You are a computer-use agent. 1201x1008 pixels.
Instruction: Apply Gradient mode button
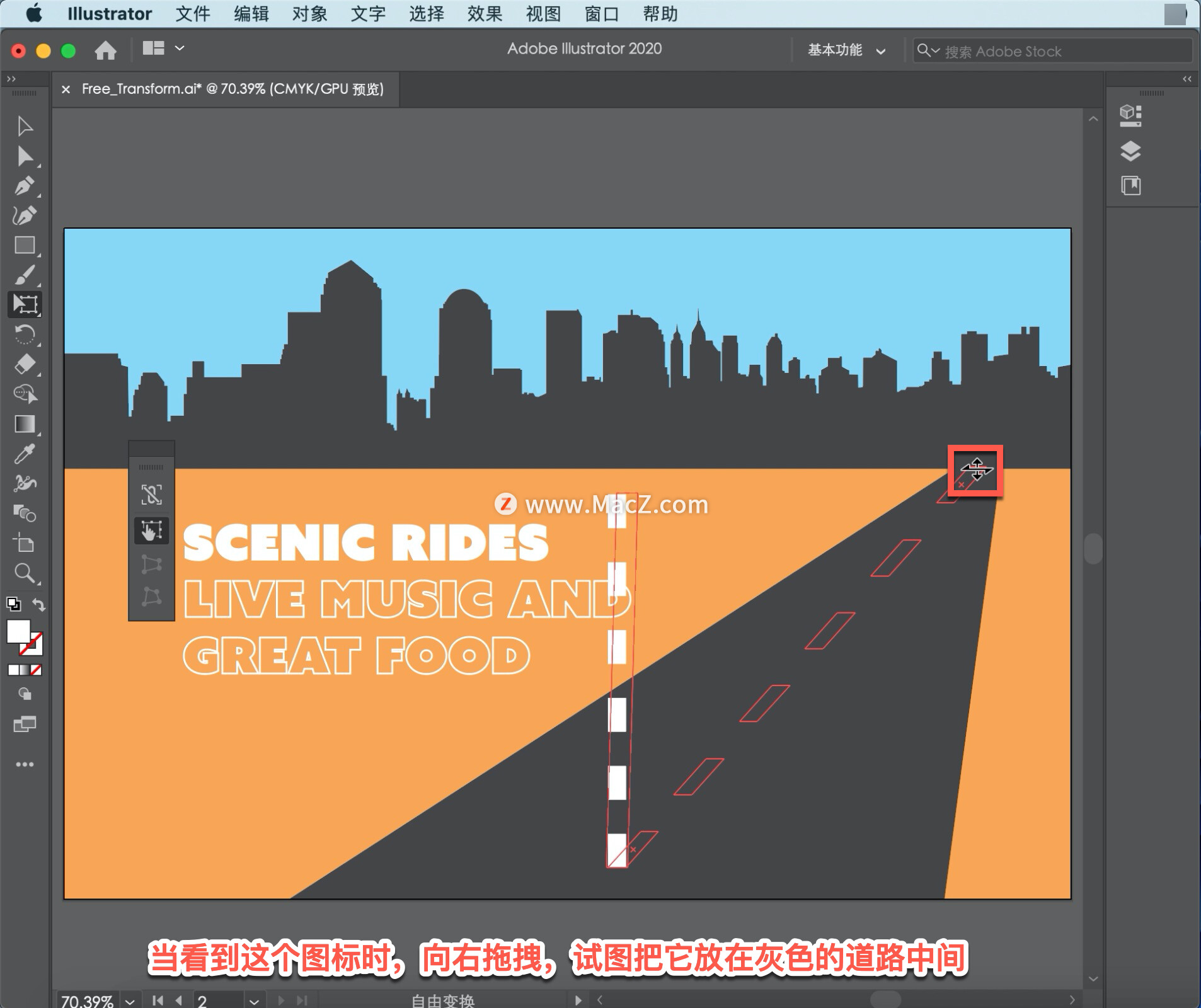tap(25, 670)
